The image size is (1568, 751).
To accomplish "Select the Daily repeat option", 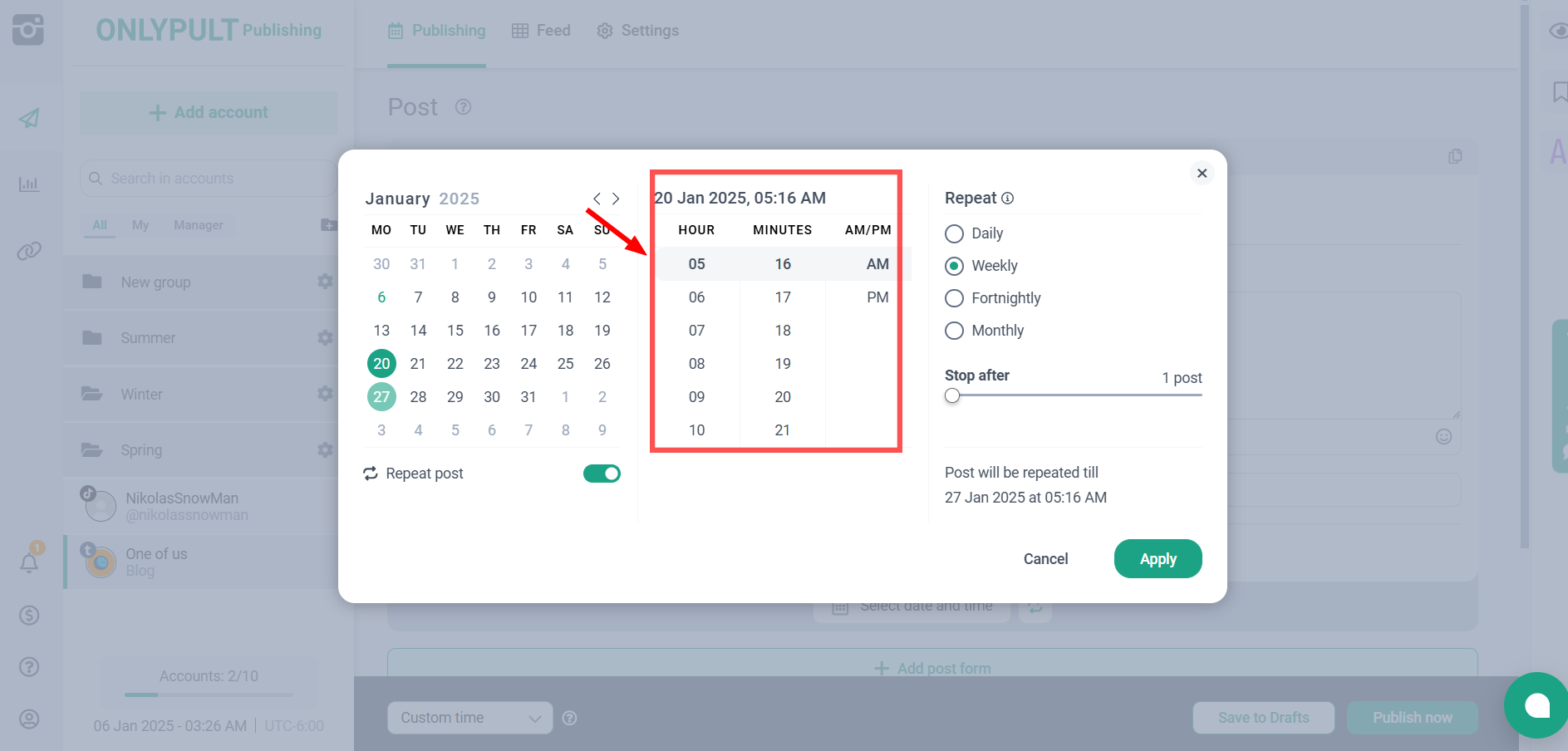I will point(954,233).
